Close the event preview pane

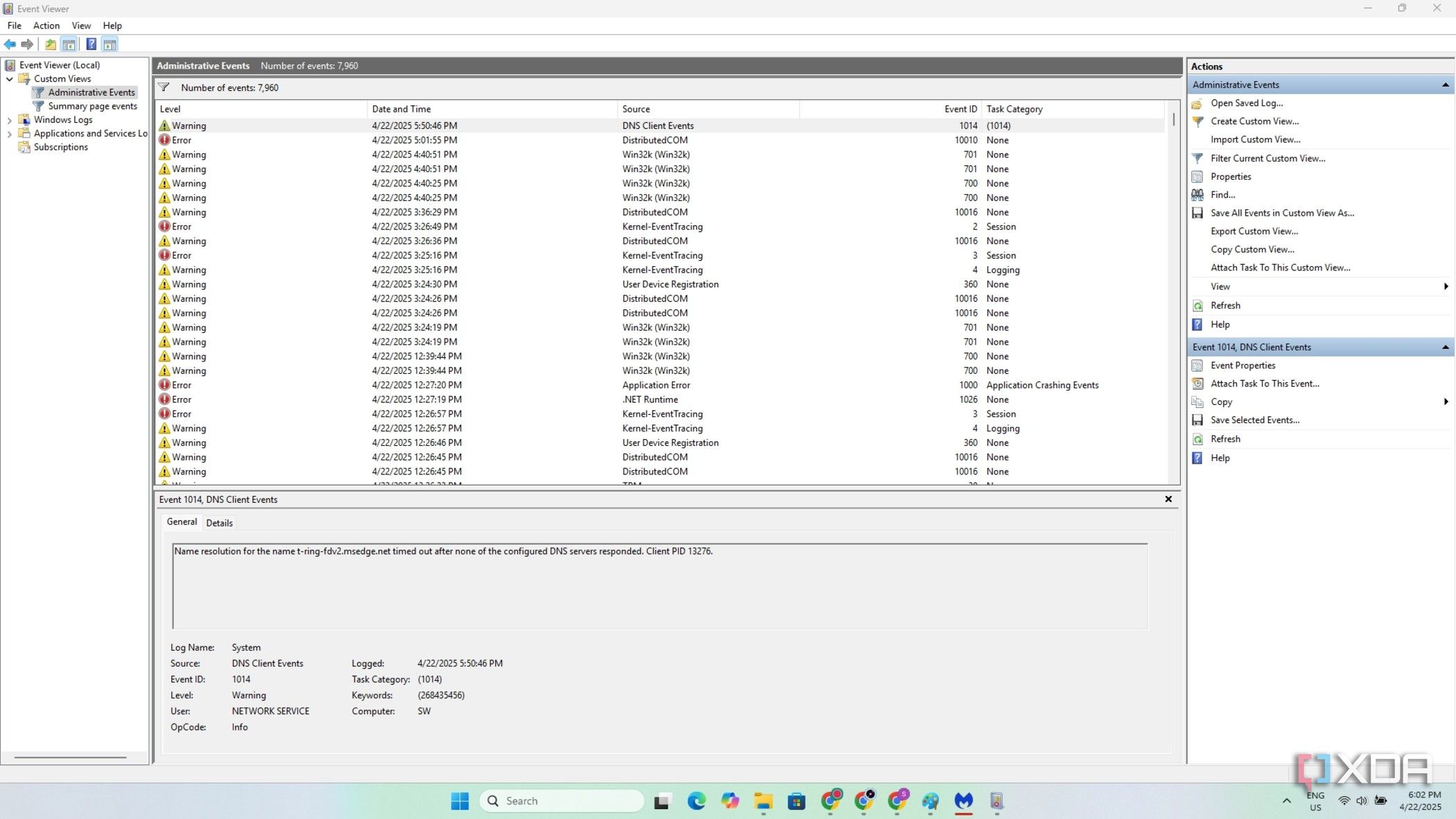[x=1168, y=499]
